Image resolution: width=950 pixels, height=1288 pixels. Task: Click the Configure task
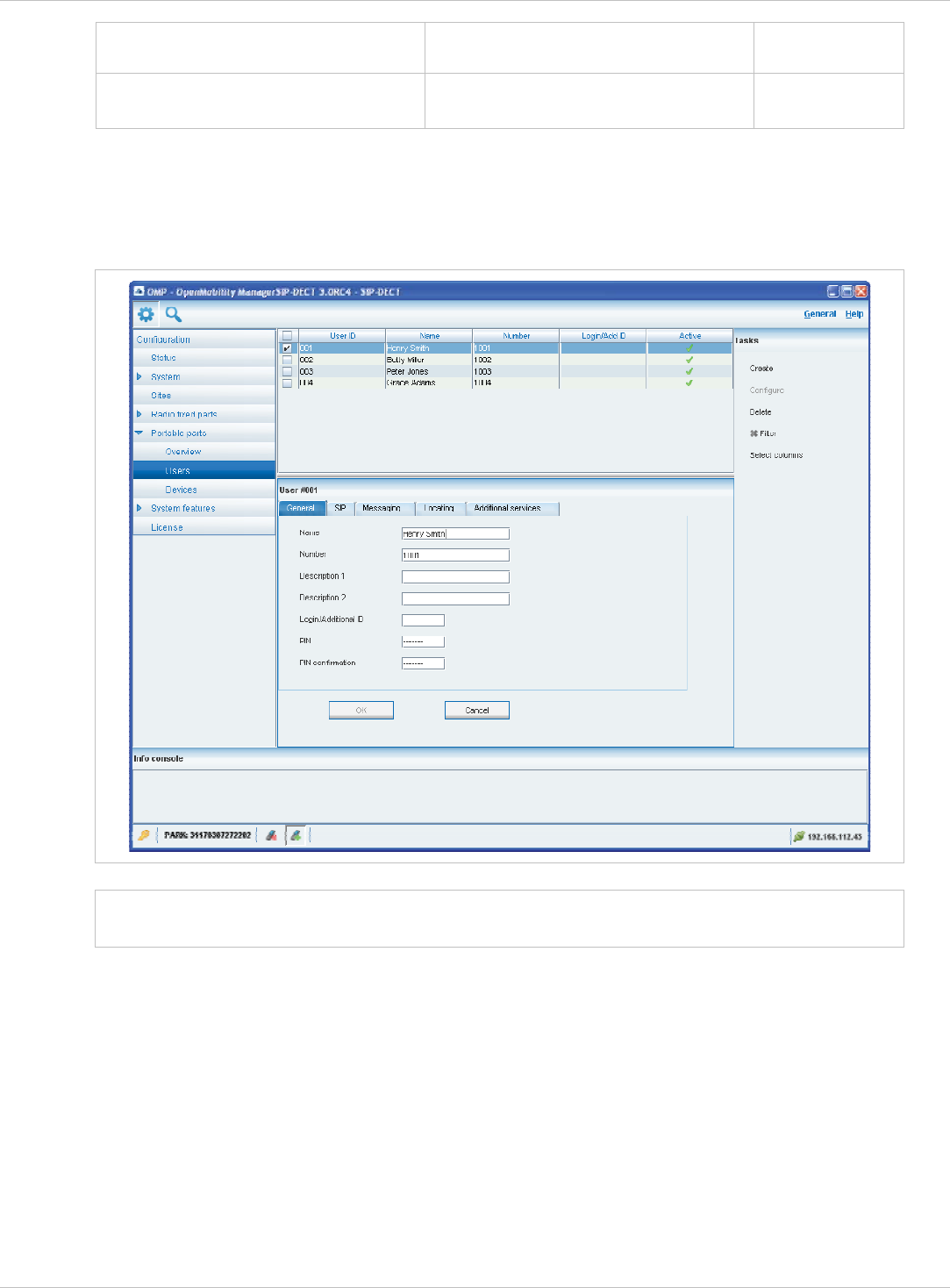(x=767, y=390)
